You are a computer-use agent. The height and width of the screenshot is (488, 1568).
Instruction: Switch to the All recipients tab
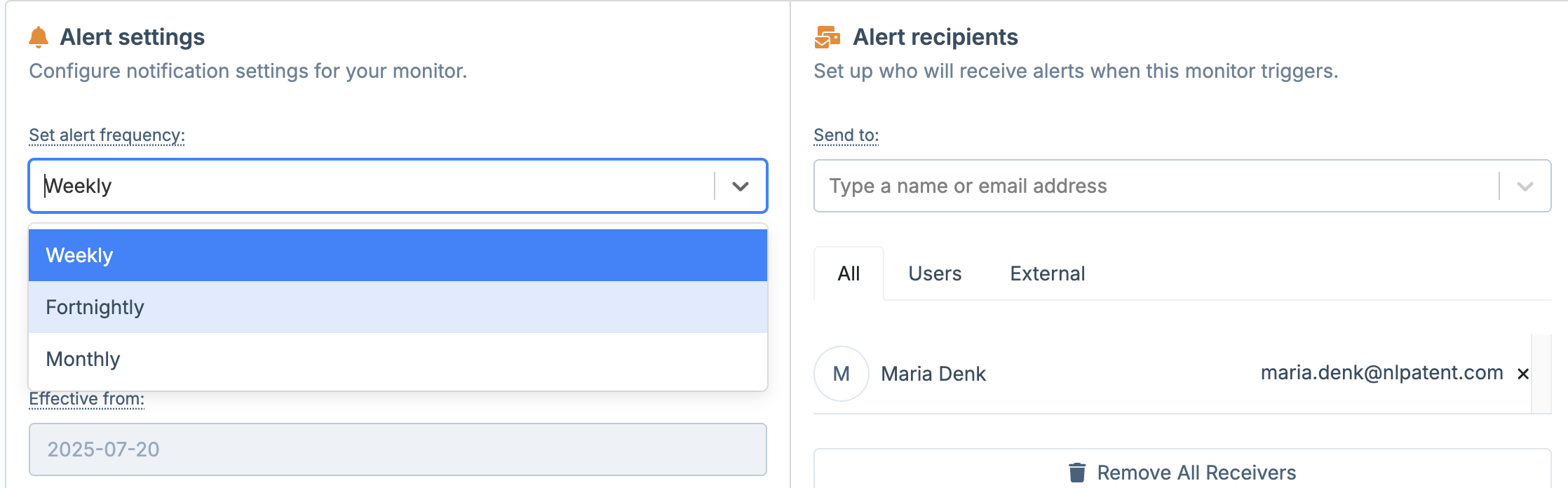[849, 273]
